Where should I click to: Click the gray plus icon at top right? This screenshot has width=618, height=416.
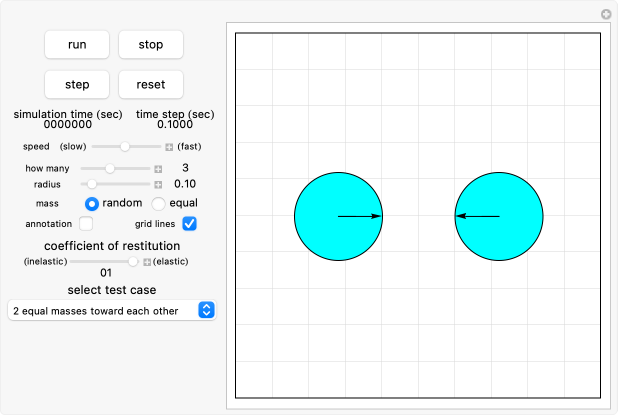pyautogui.click(x=606, y=14)
